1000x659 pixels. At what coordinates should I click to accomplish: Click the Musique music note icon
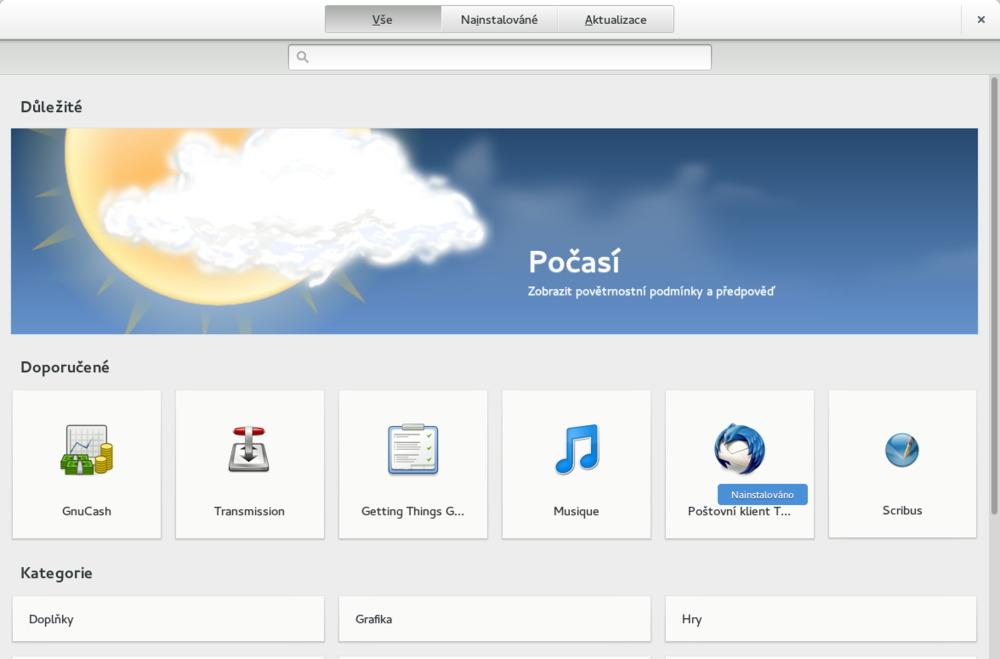(576, 452)
